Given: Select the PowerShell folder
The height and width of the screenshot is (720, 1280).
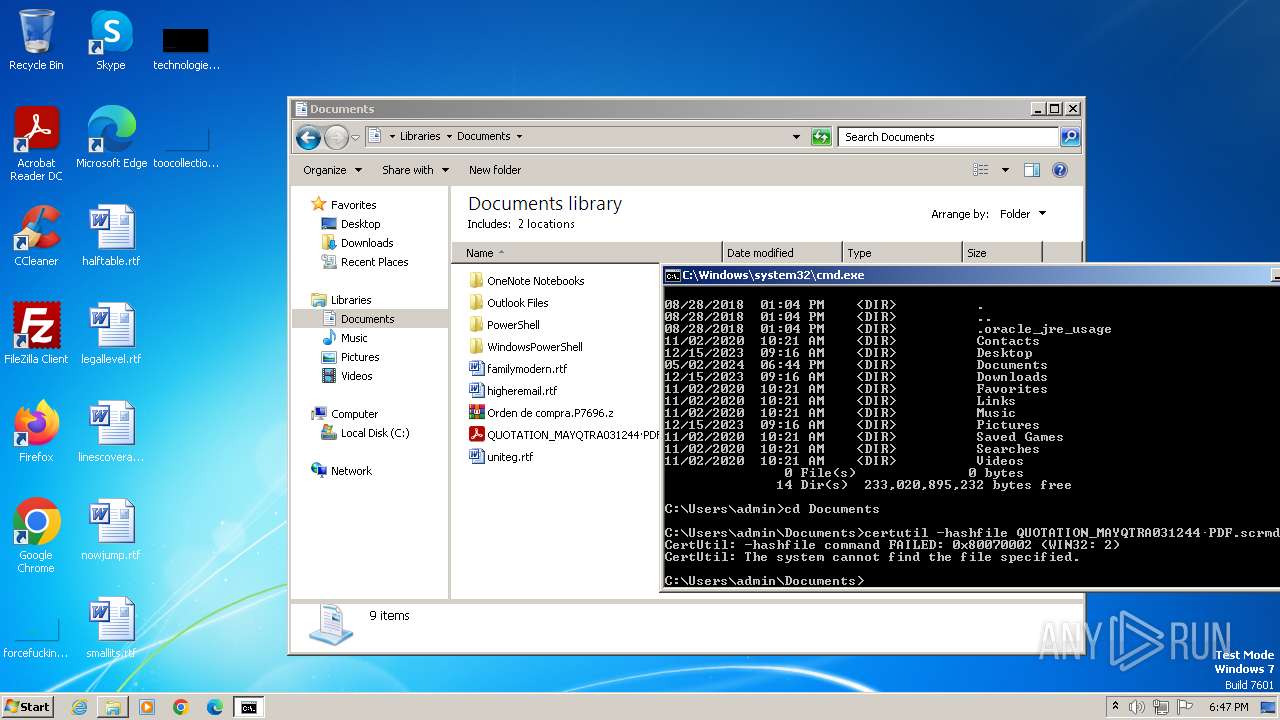Looking at the screenshot, I should click(505, 325).
